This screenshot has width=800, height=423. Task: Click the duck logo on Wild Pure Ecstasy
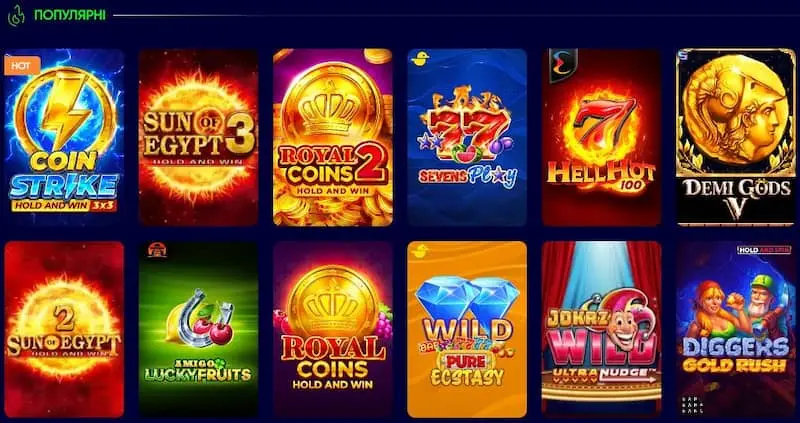click(x=421, y=250)
